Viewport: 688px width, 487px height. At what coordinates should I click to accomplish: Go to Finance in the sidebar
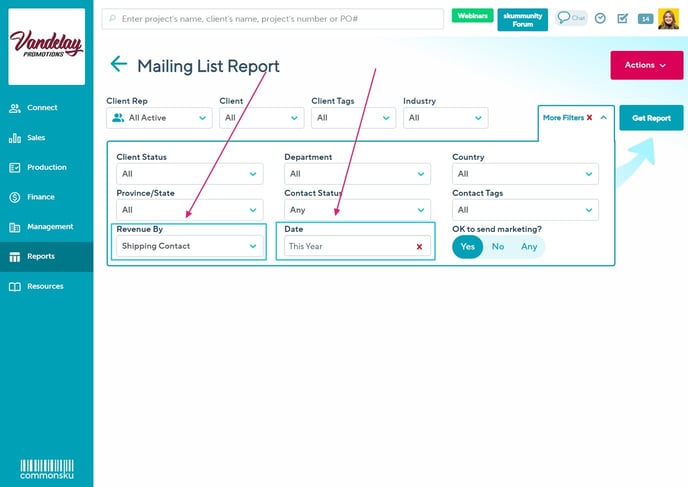click(40, 197)
